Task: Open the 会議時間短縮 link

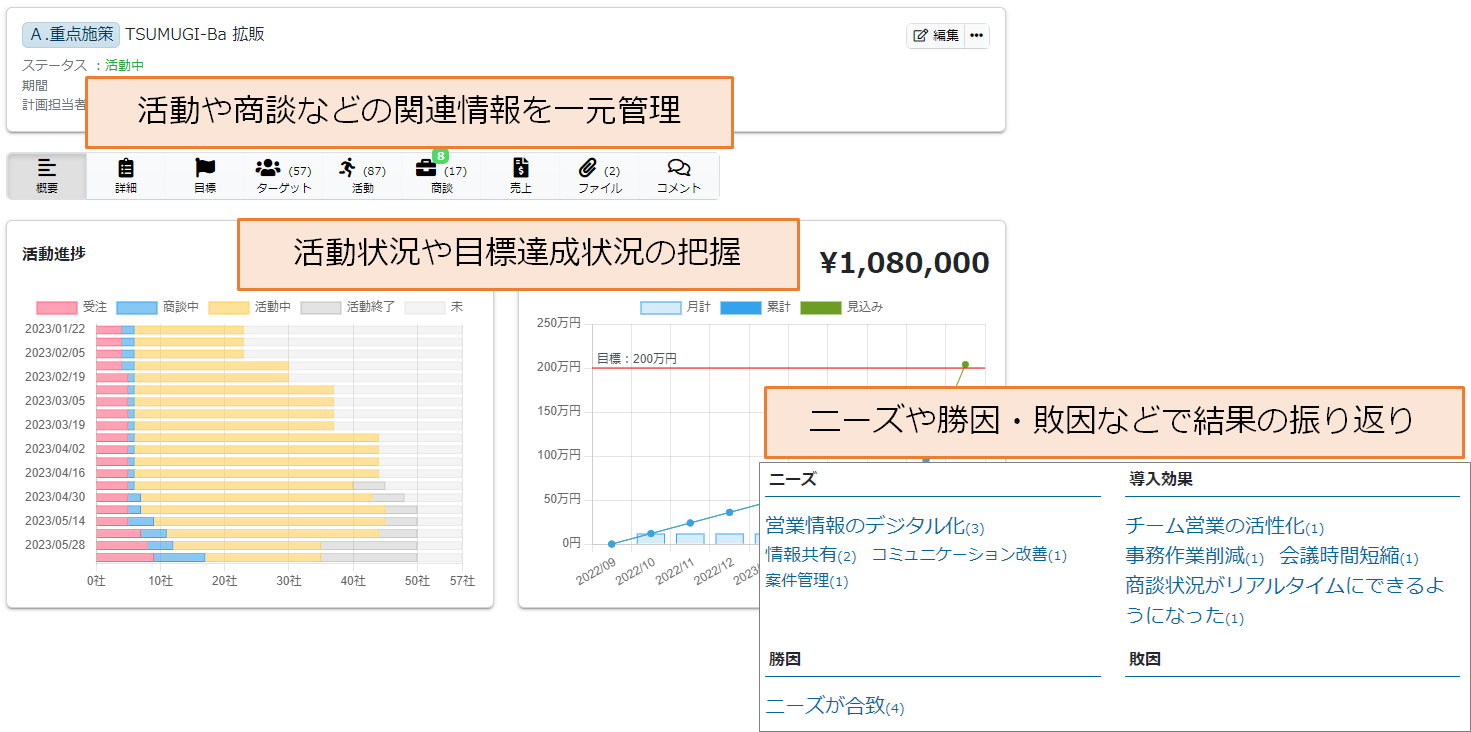Action: point(1349,557)
